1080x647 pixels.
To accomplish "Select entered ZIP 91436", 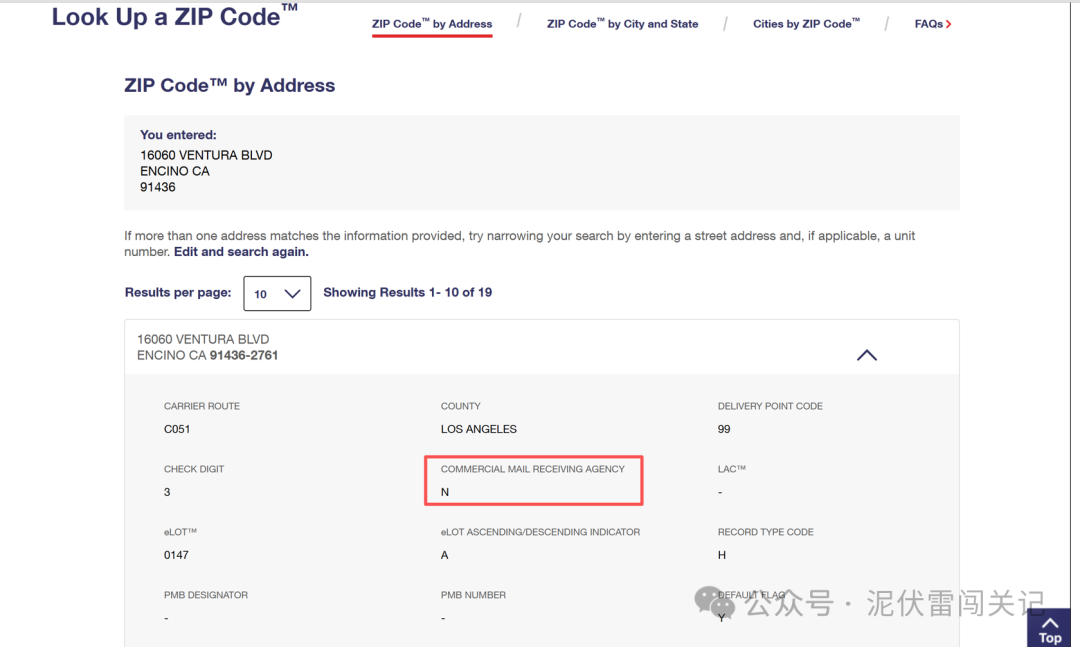I will [x=158, y=187].
